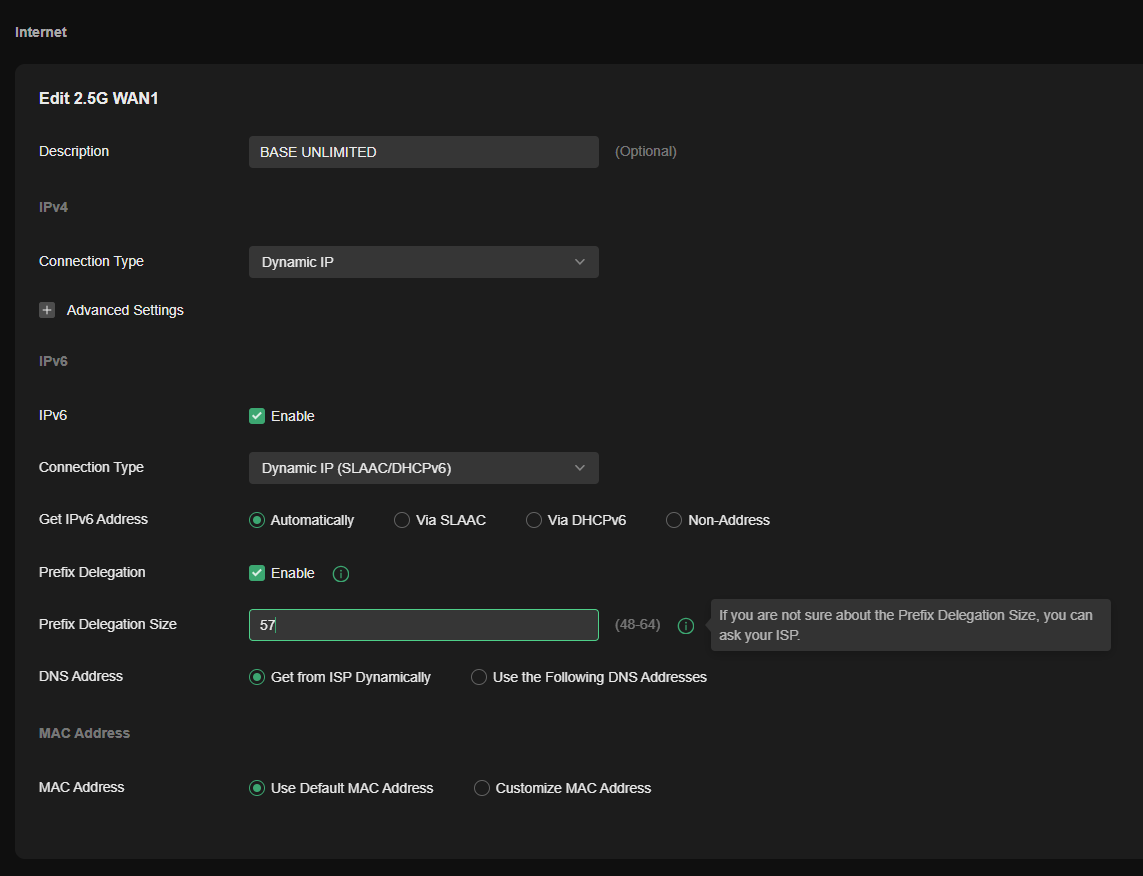Click the Description text field
Viewport: 1143px width, 876px height.
point(423,152)
